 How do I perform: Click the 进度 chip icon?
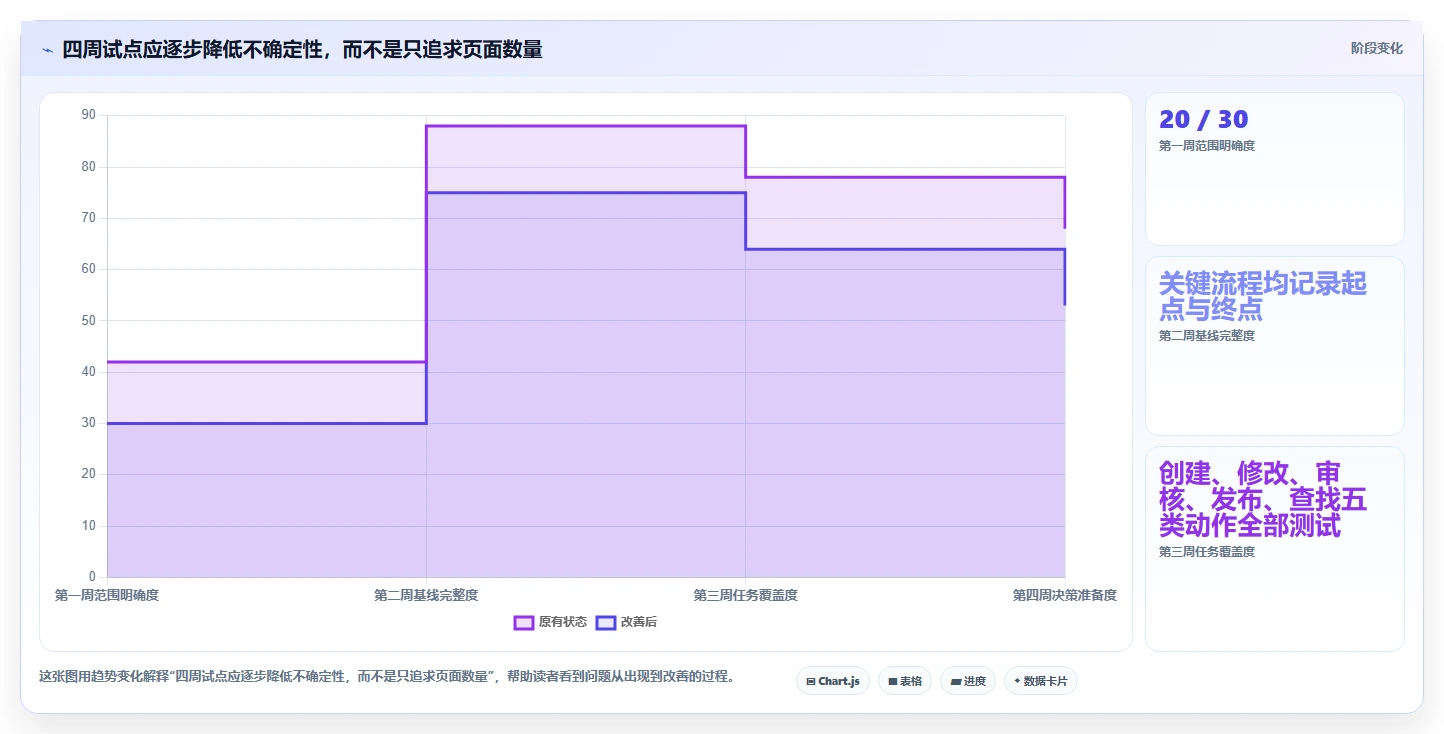955,682
